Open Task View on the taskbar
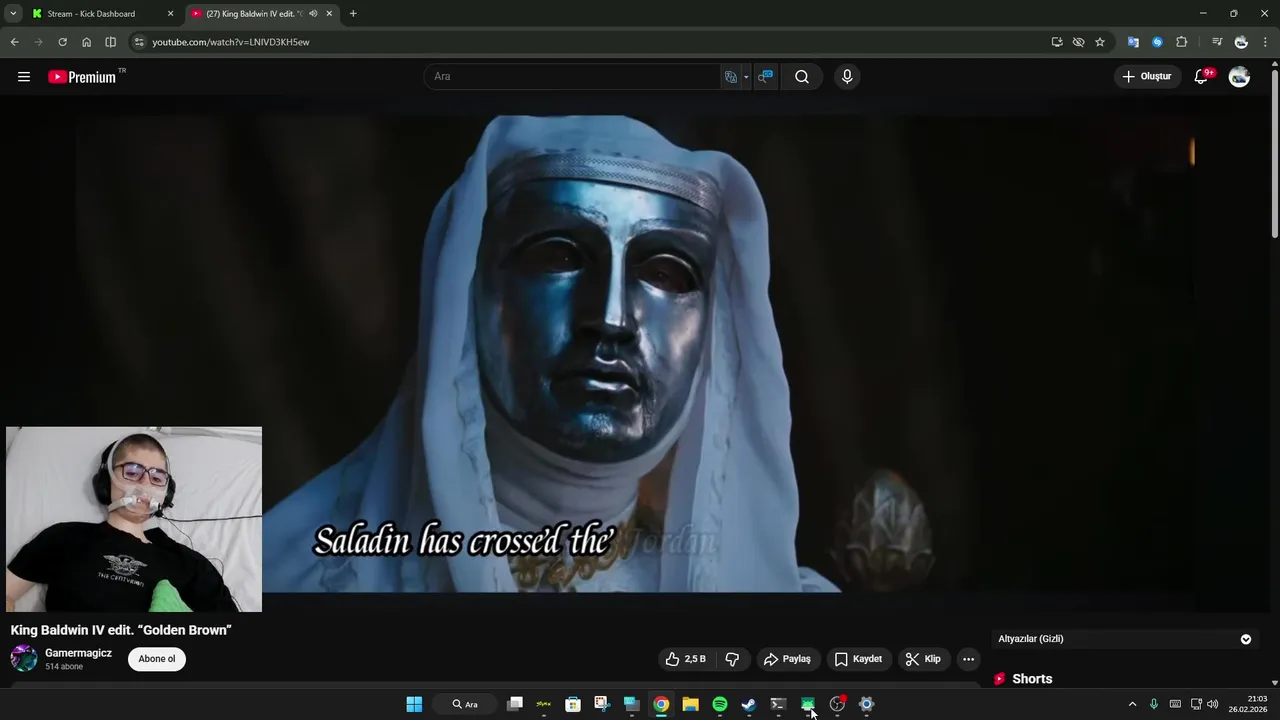The height and width of the screenshot is (720, 1280). (515, 704)
